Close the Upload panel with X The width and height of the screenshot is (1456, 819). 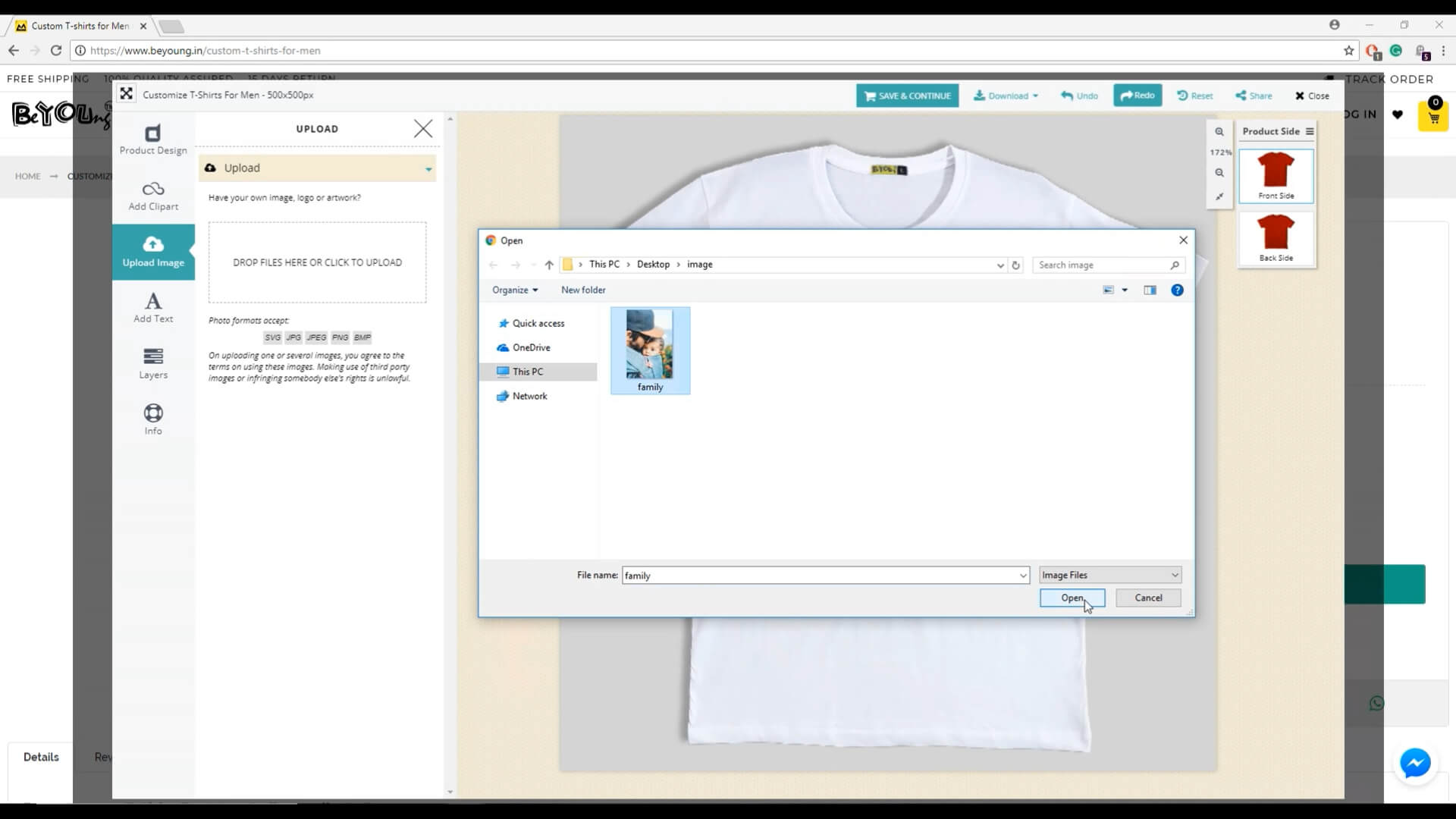[x=423, y=129]
